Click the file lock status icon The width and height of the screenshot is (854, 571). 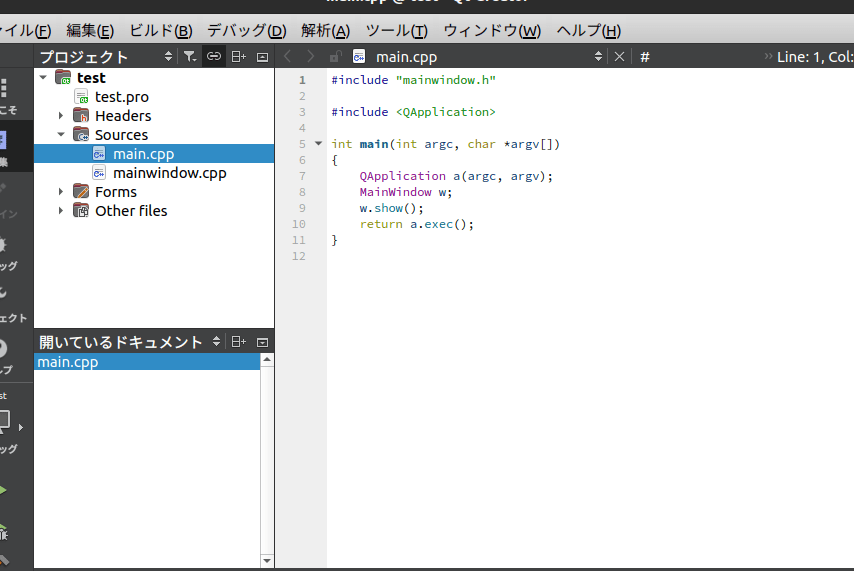(336, 57)
